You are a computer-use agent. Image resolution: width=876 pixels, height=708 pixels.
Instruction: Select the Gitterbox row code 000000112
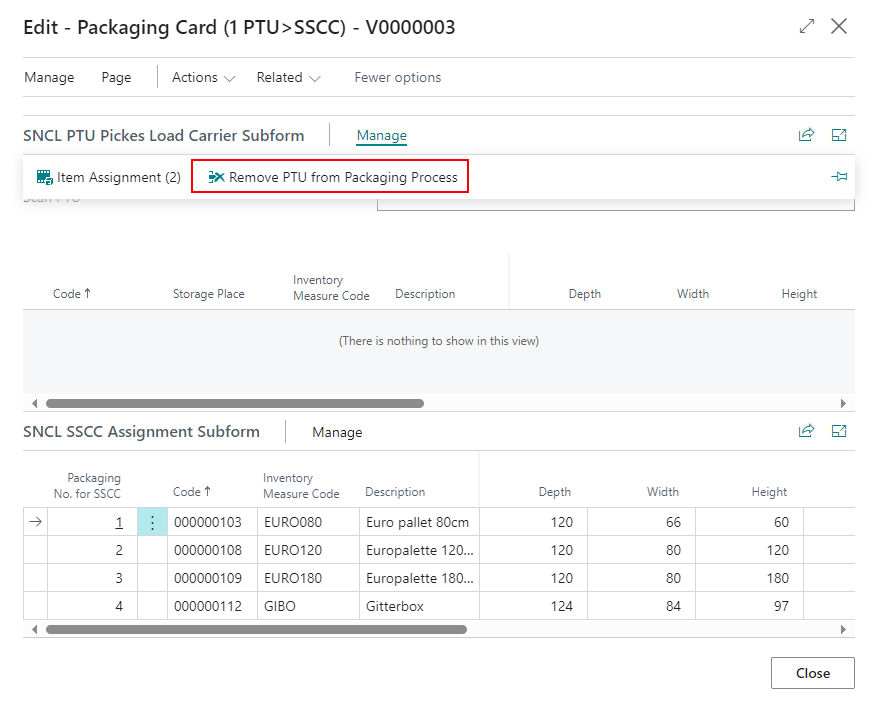tap(207, 606)
